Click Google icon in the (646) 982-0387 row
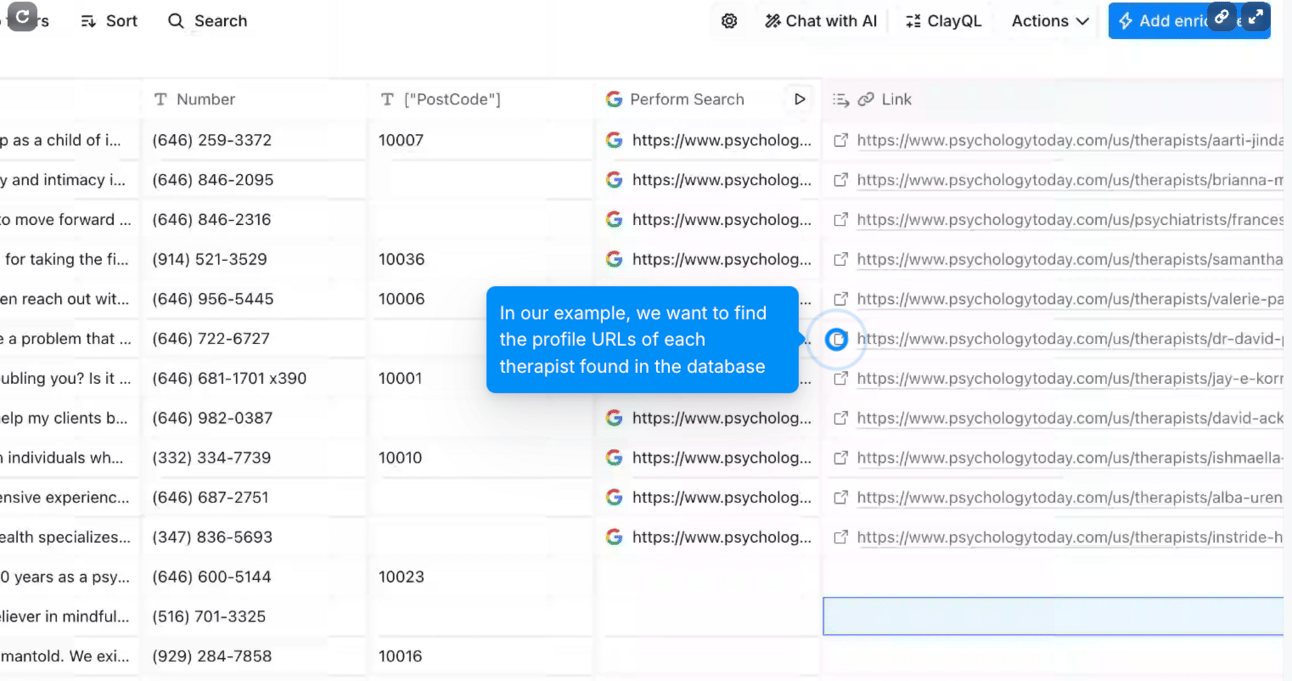Image resolution: width=1292 pixels, height=681 pixels. 614,418
